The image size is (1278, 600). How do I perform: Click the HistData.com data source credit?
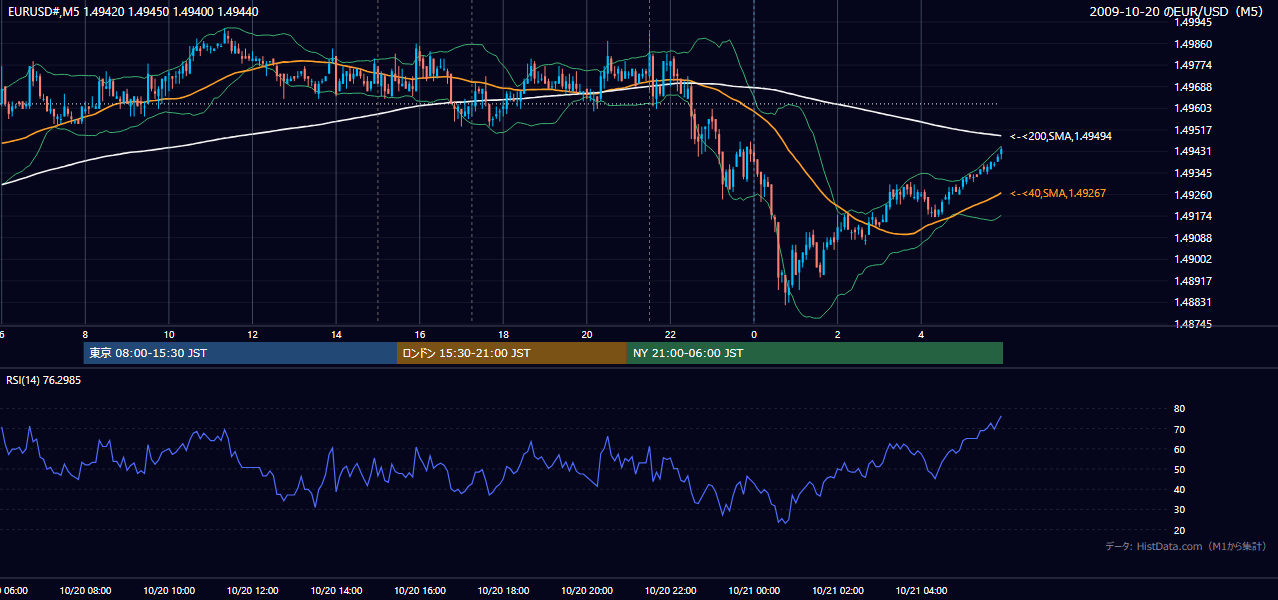(x=1185, y=546)
